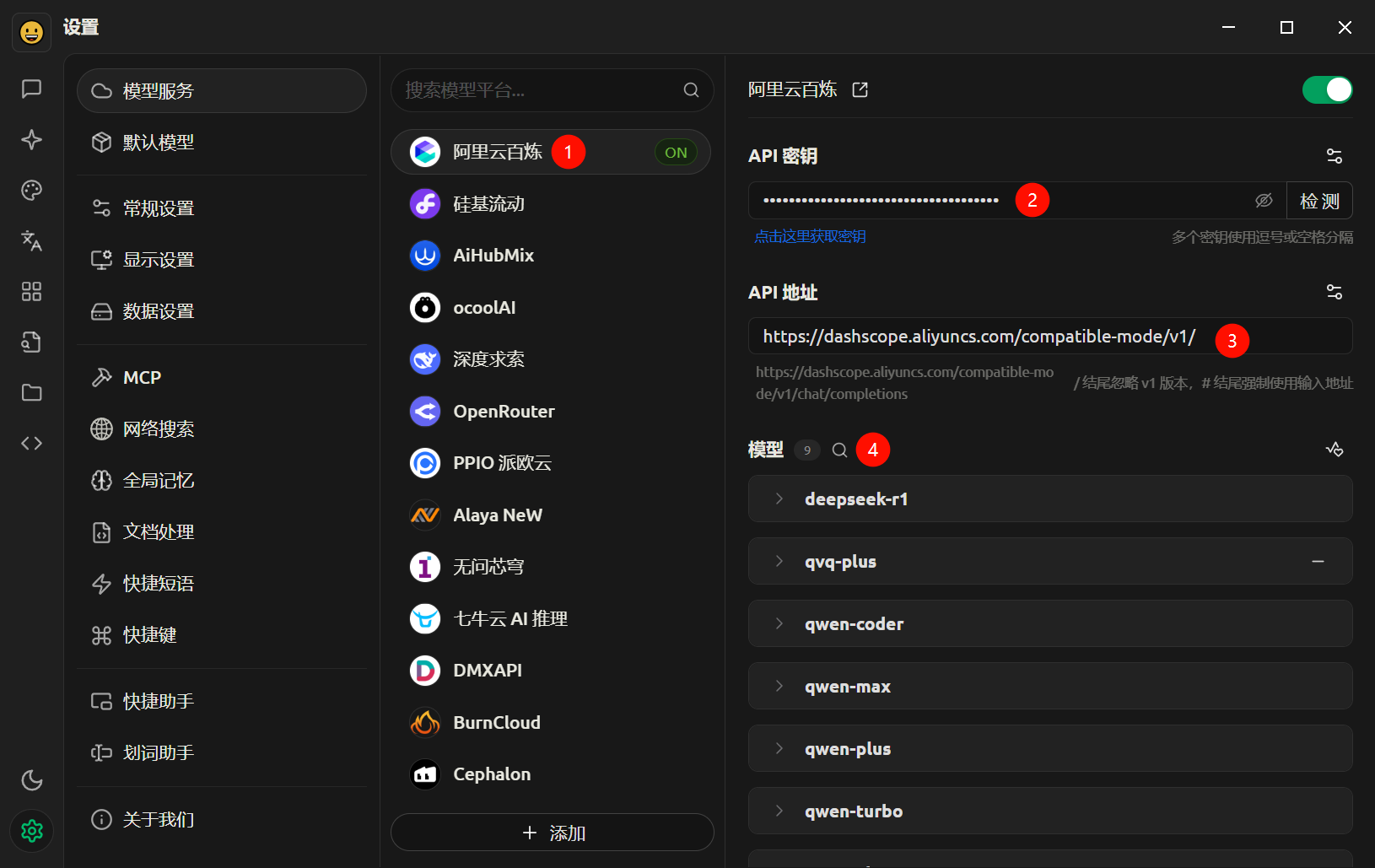Select the AiHubMix provider

(550, 256)
